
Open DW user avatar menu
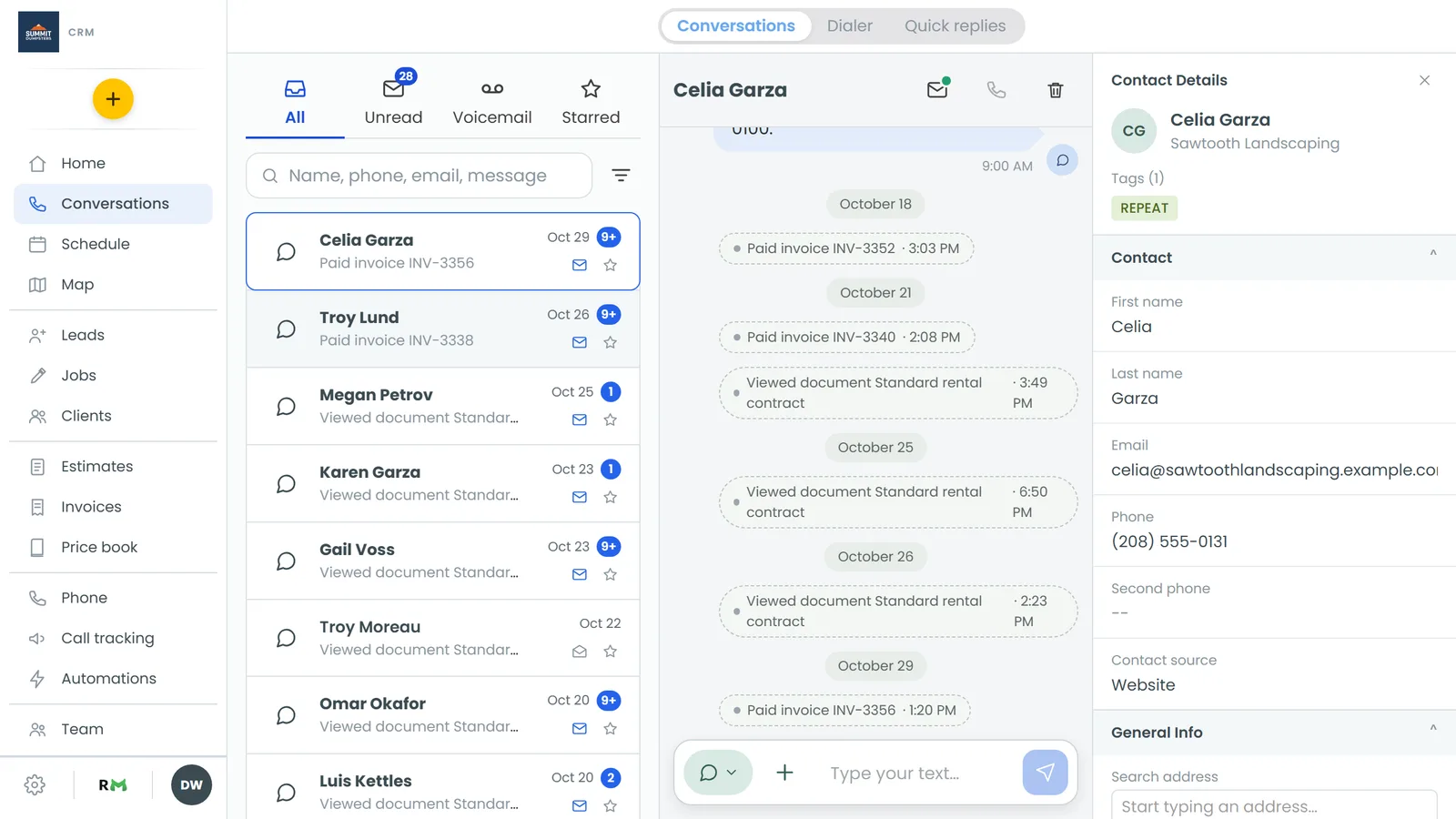191,784
